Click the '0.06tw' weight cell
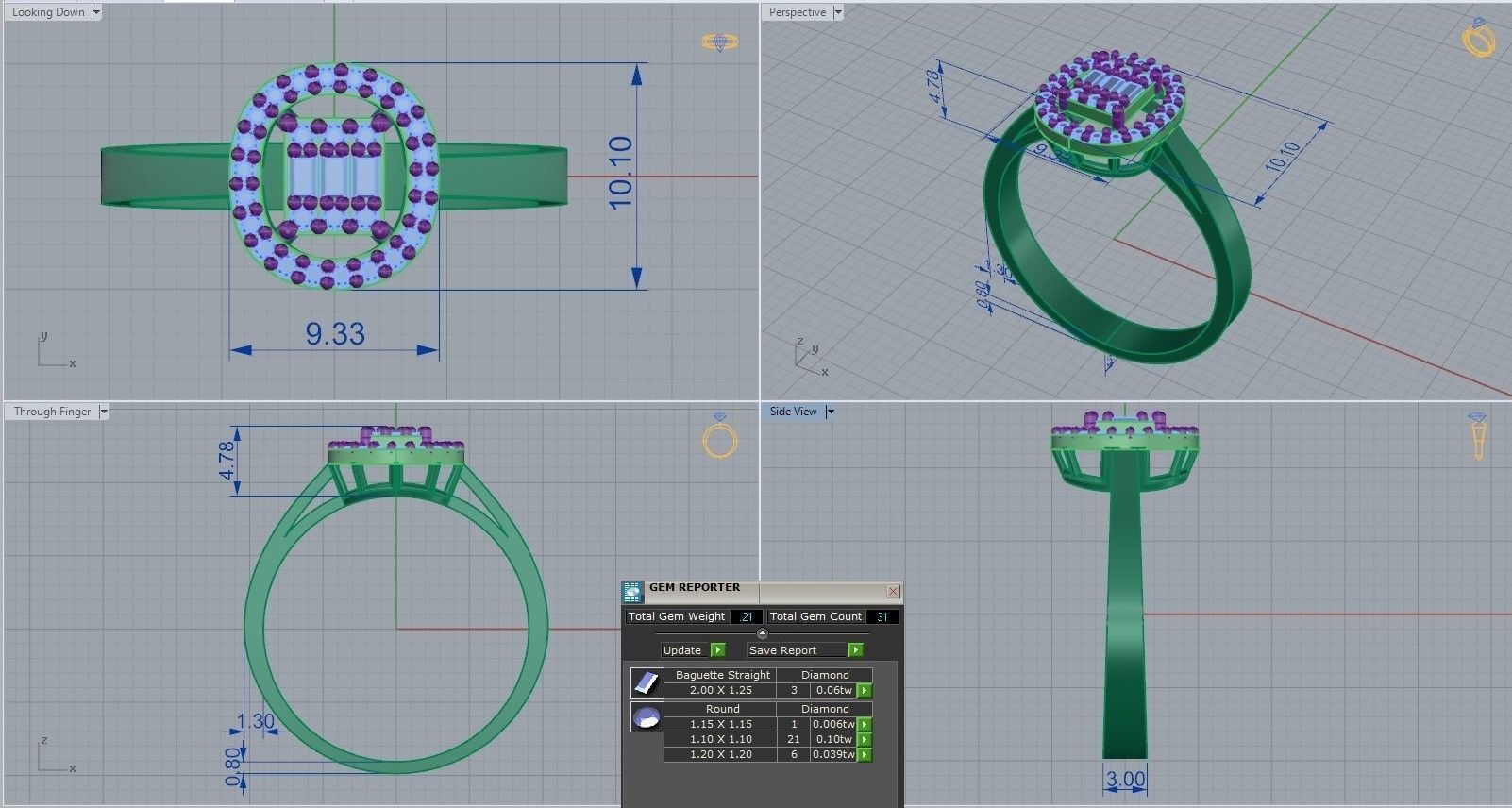The width and height of the screenshot is (1512, 808). pyautogui.click(x=834, y=690)
